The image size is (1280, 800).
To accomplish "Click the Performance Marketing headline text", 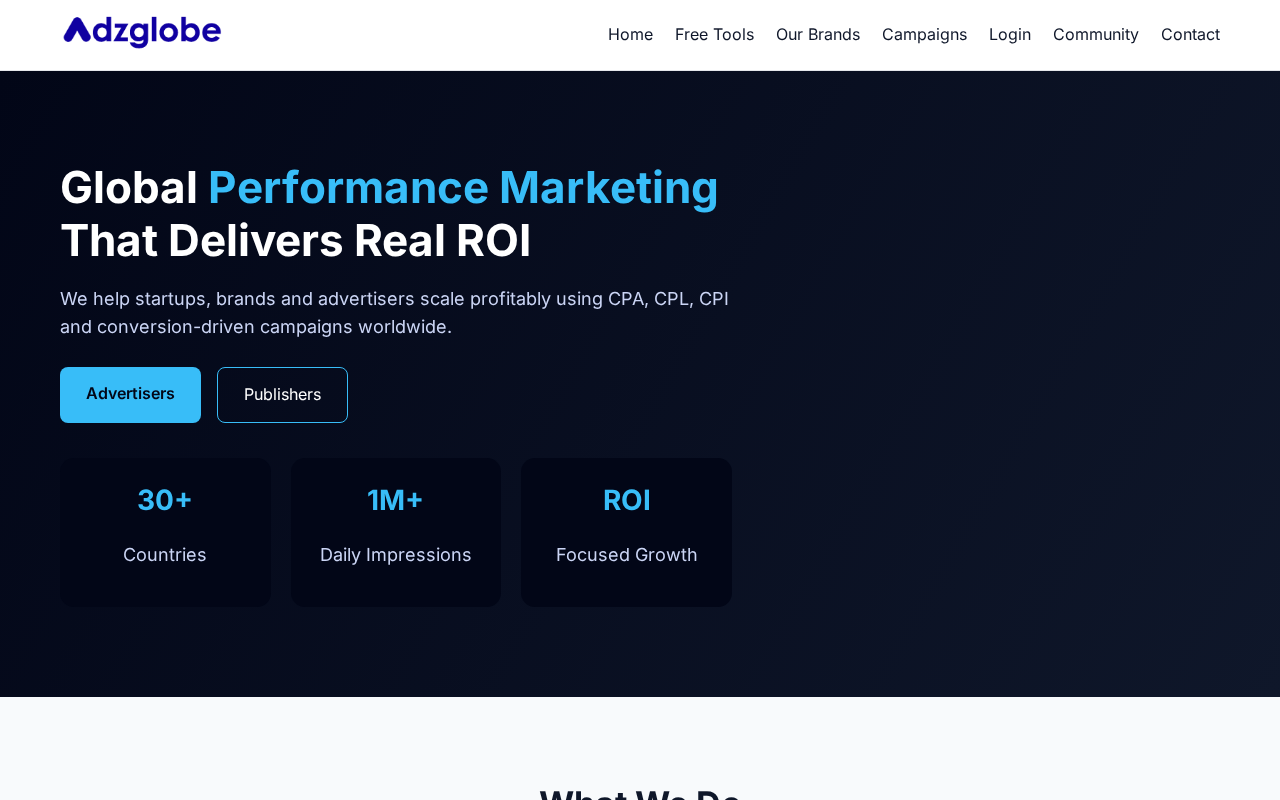I will point(463,188).
